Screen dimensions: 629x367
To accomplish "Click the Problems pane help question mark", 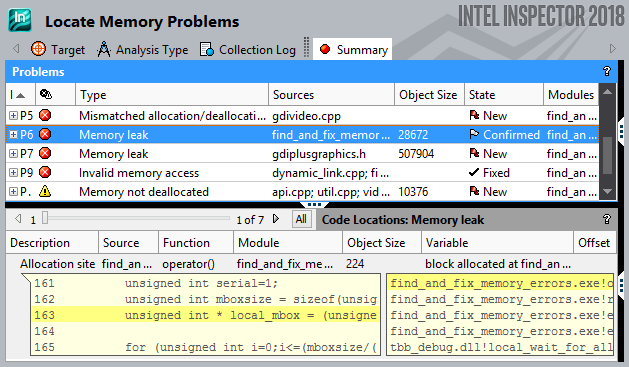I will point(607,71).
